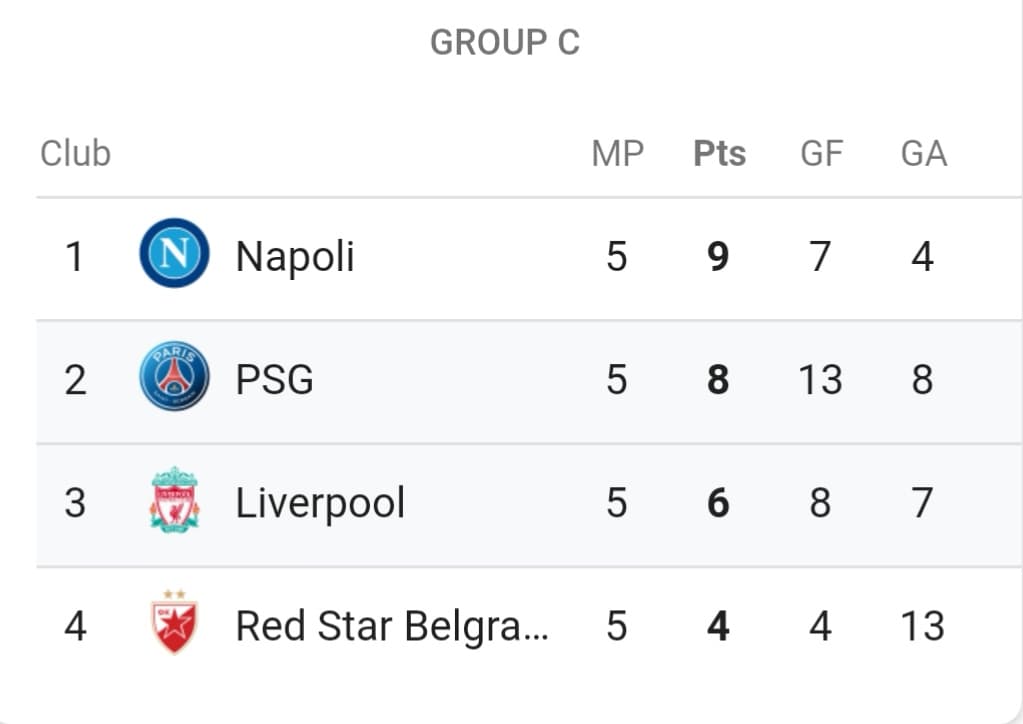Click the Liverpool club crest icon
1023x724 pixels.
pyautogui.click(x=174, y=500)
